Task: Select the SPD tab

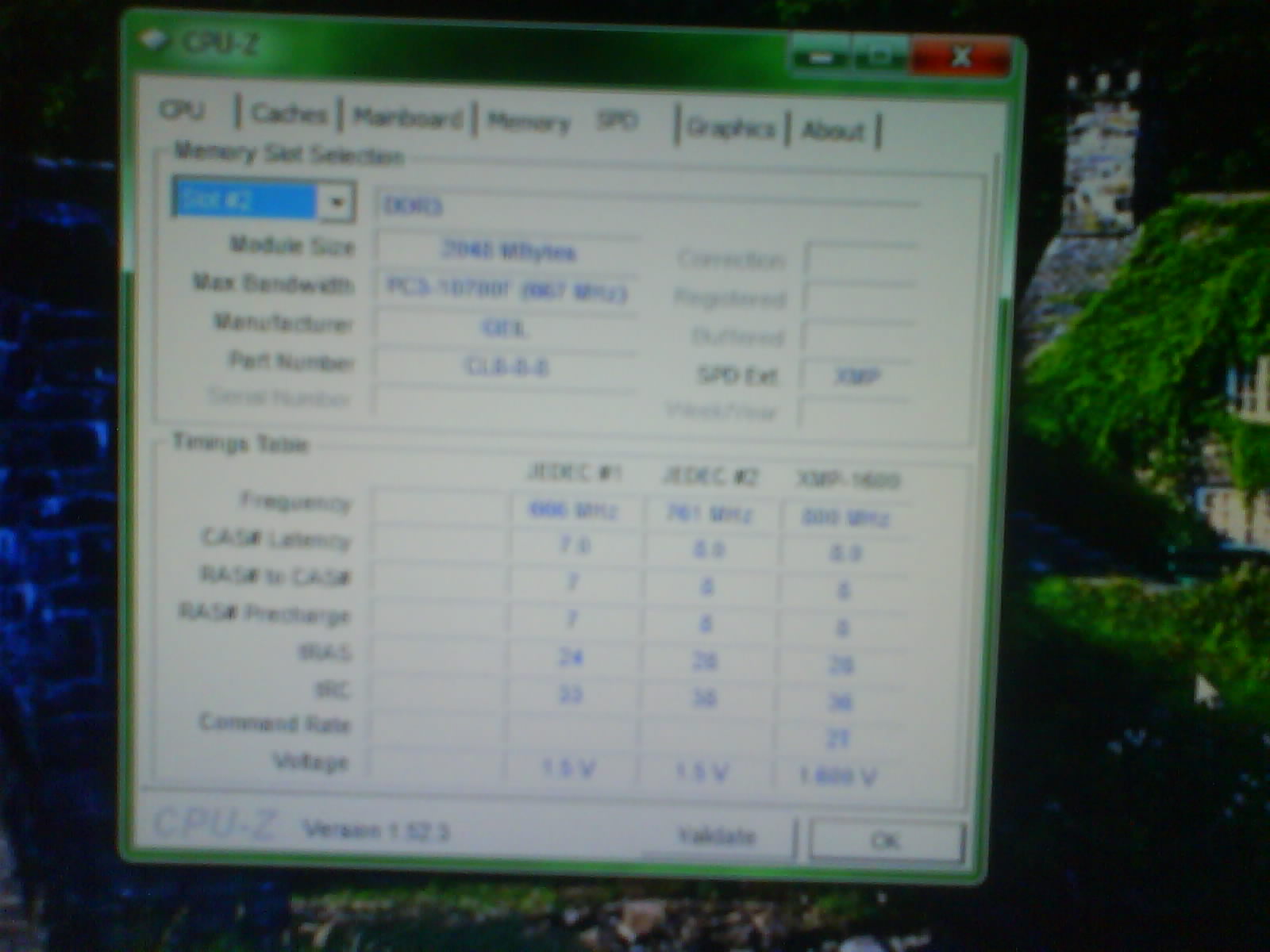Action: pos(618,121)
